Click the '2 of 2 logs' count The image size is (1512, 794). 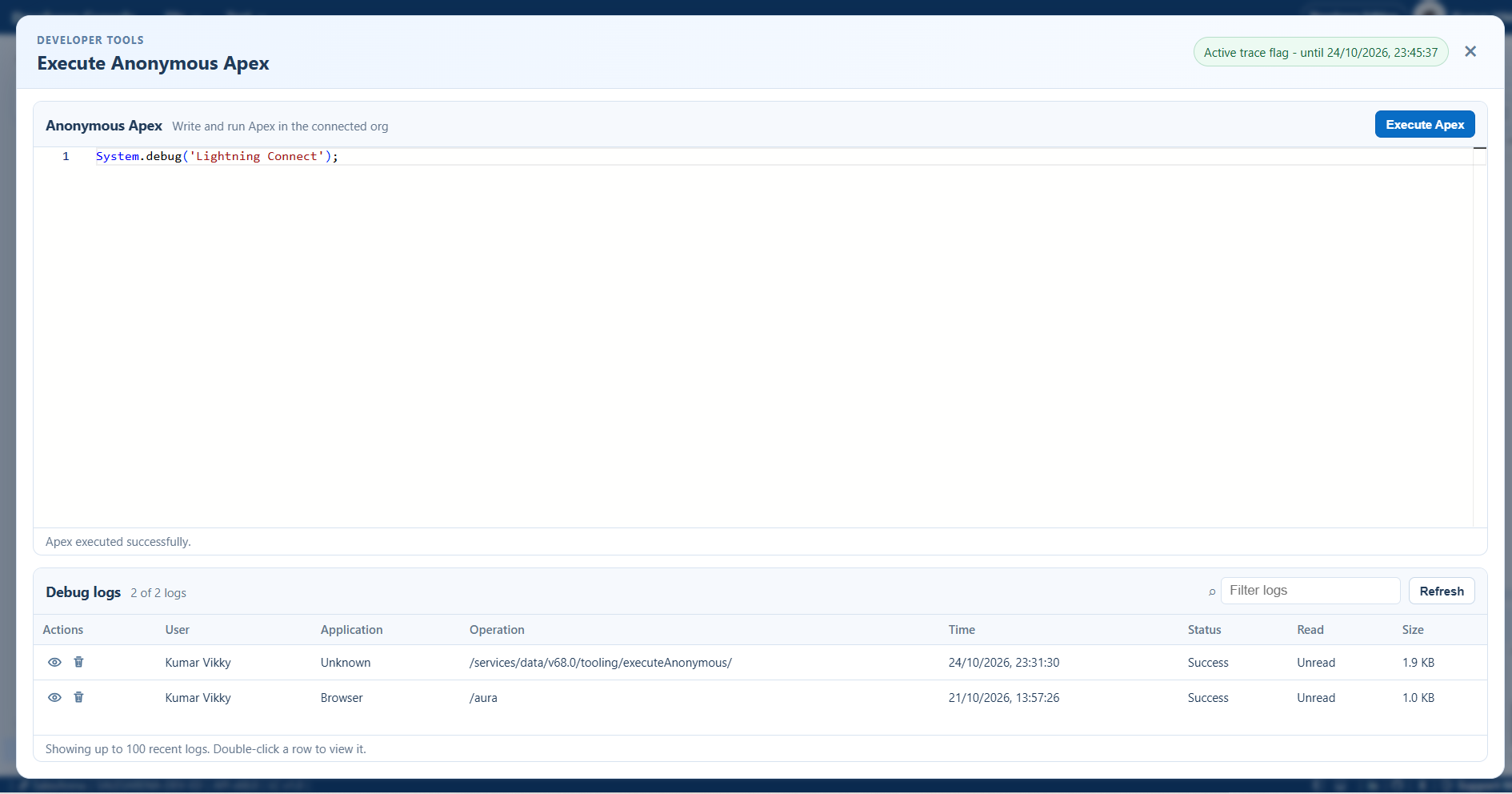click(x=158, y=593)
